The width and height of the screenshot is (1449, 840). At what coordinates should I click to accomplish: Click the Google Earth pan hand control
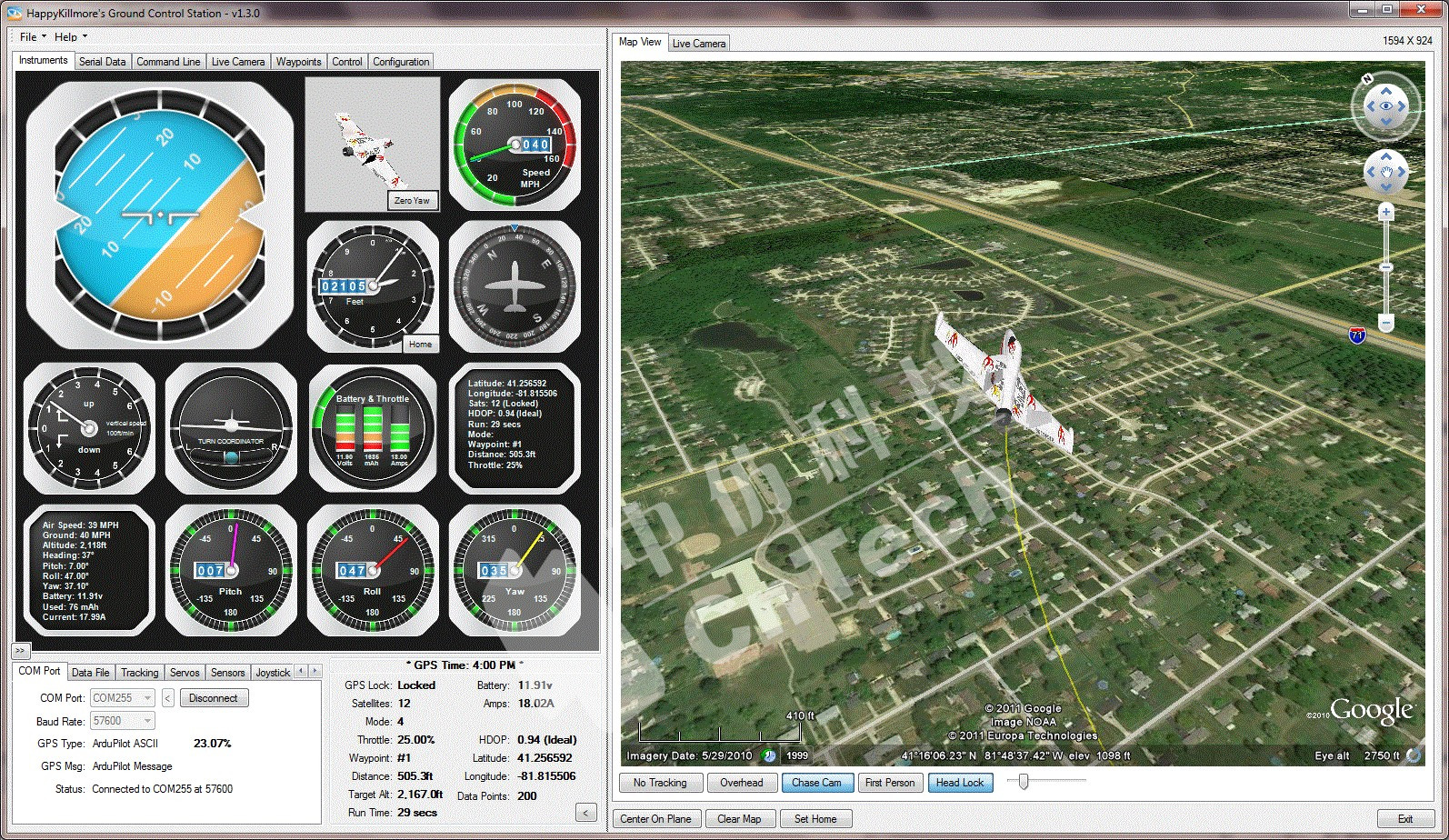click(1386, 171)
